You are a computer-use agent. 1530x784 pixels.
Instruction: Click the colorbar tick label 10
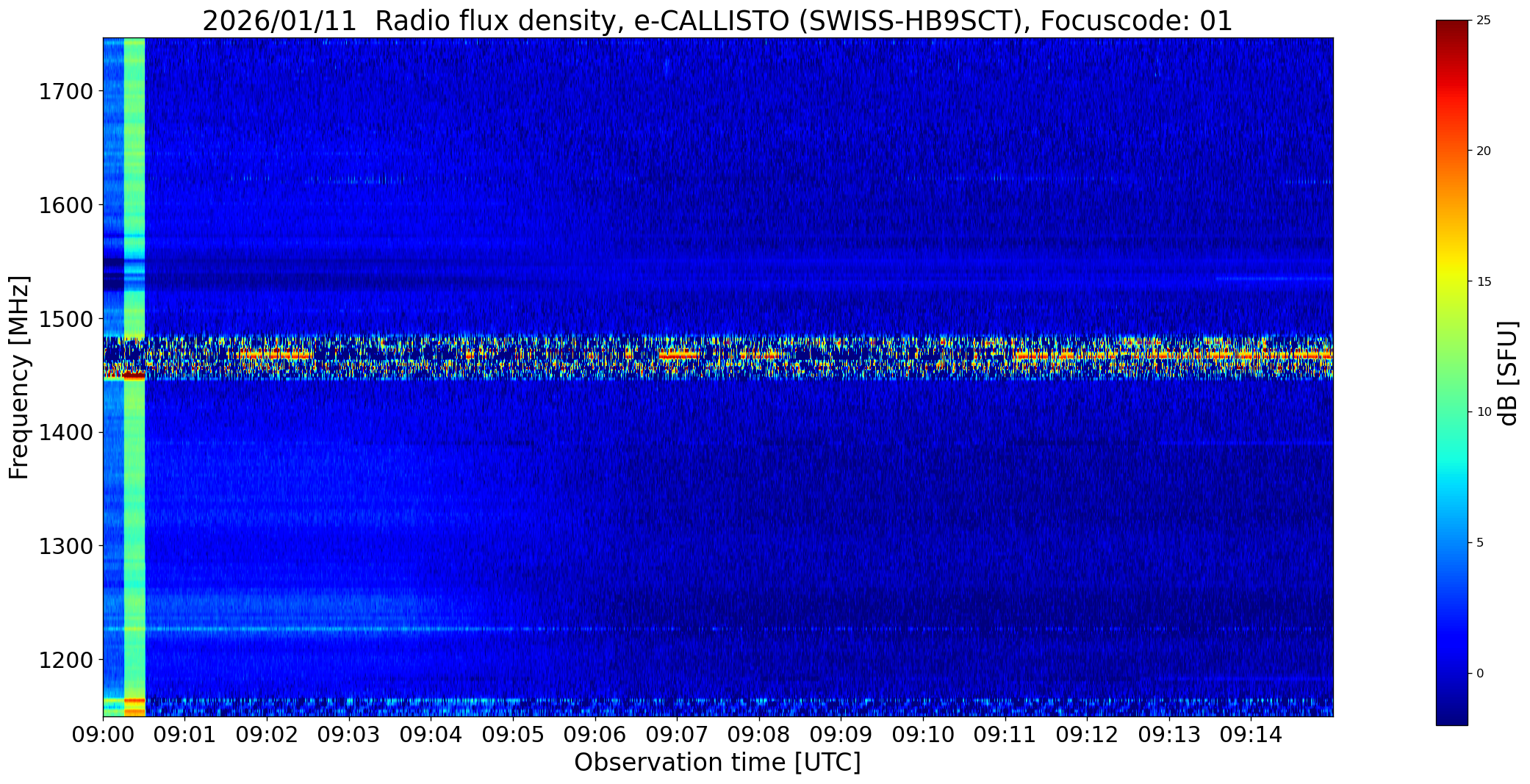click(x=1484, y=412)
